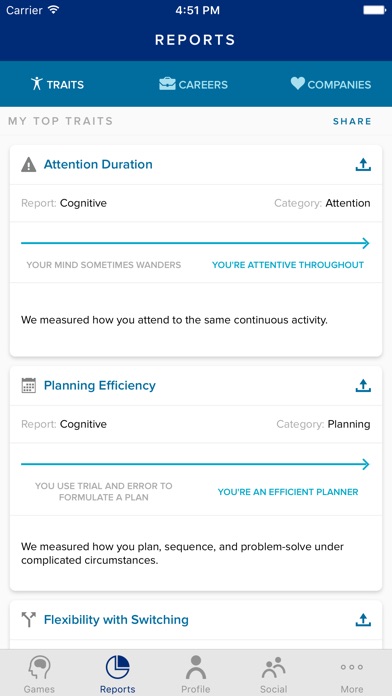Tap share icon on Flexibility with Switching card

coord(363,620)
